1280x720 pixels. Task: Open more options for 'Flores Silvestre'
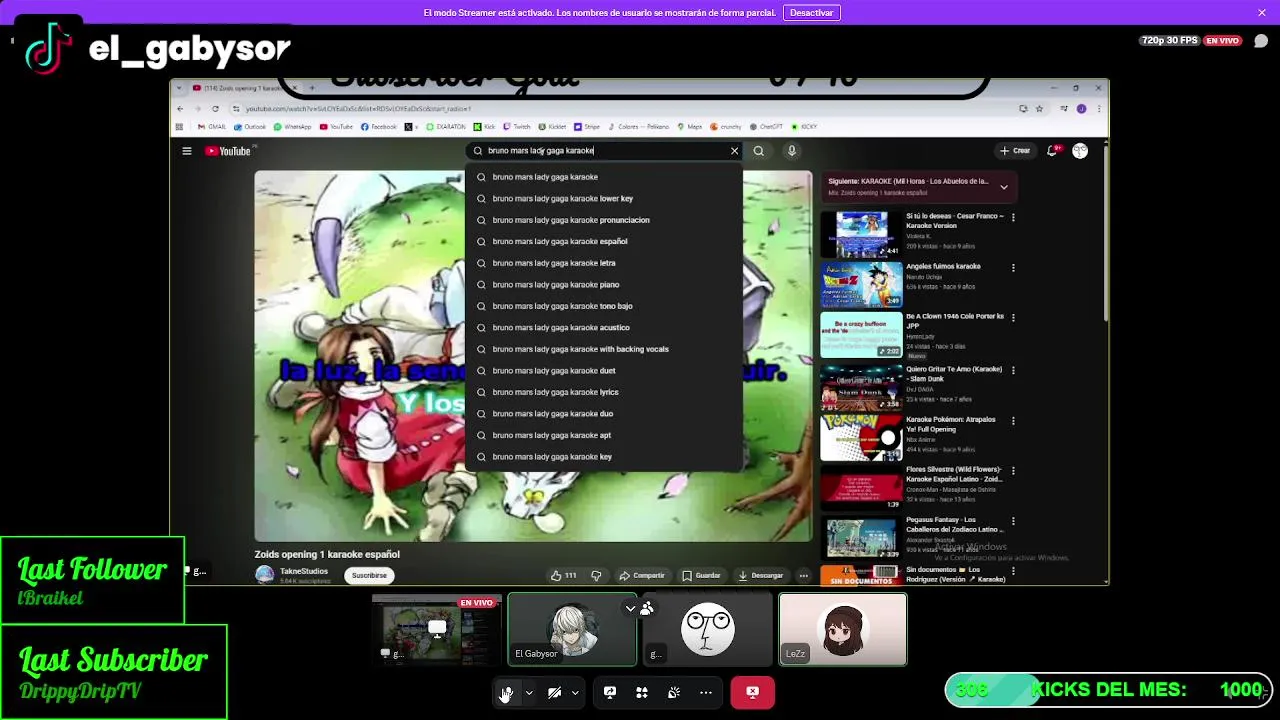click(1013, 471)
